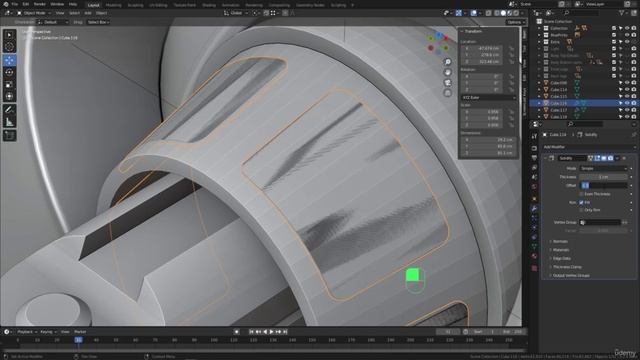
Task: Open the File menu
Action: click(14, 4)
